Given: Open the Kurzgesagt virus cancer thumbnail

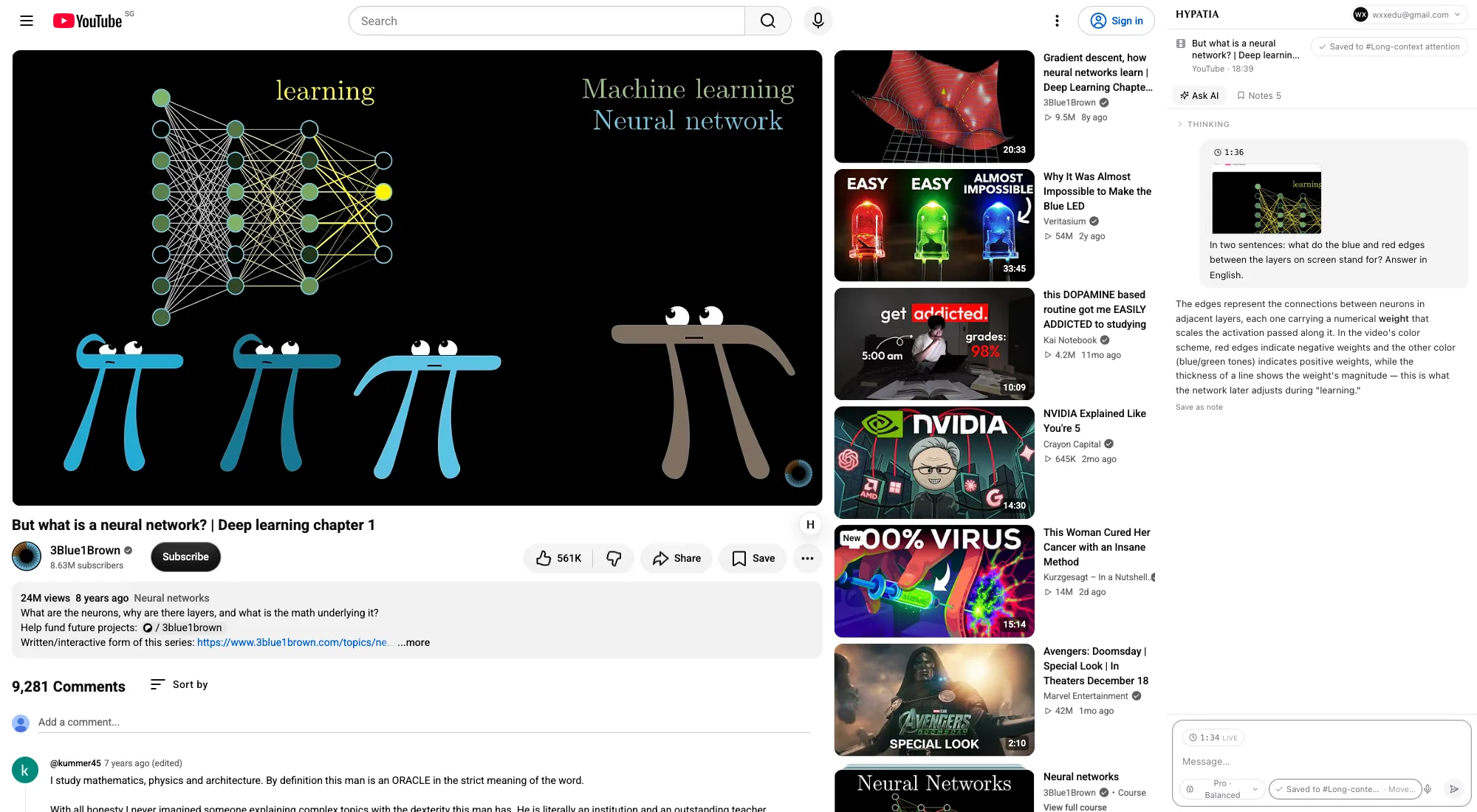Looking at the screenshot, I should pos(934,582).
